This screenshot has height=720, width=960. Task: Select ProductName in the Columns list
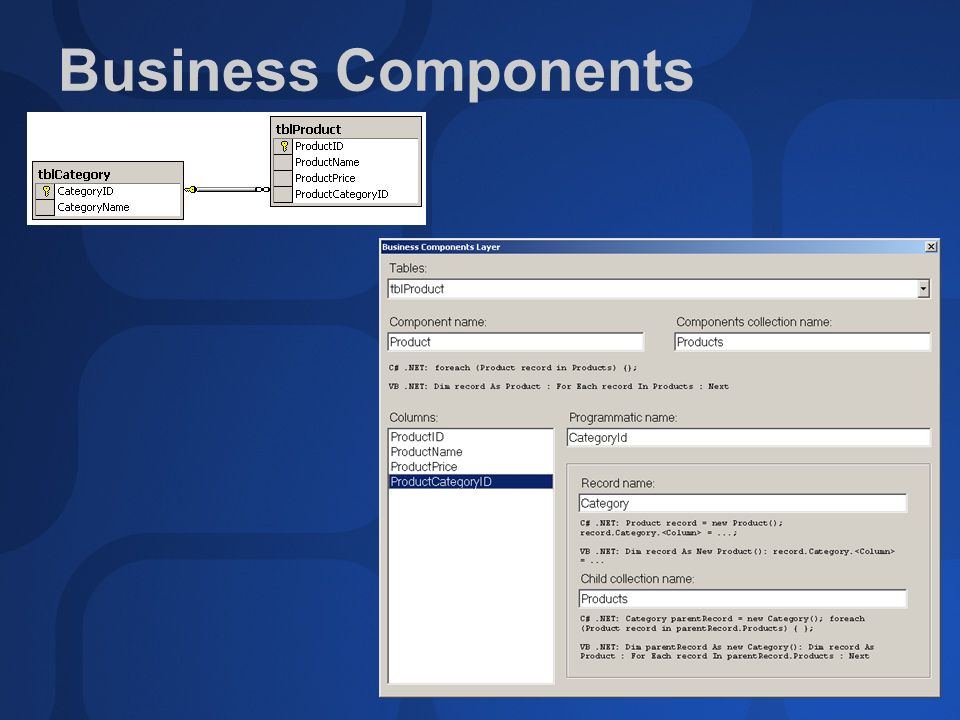click(x=470, y=452)
